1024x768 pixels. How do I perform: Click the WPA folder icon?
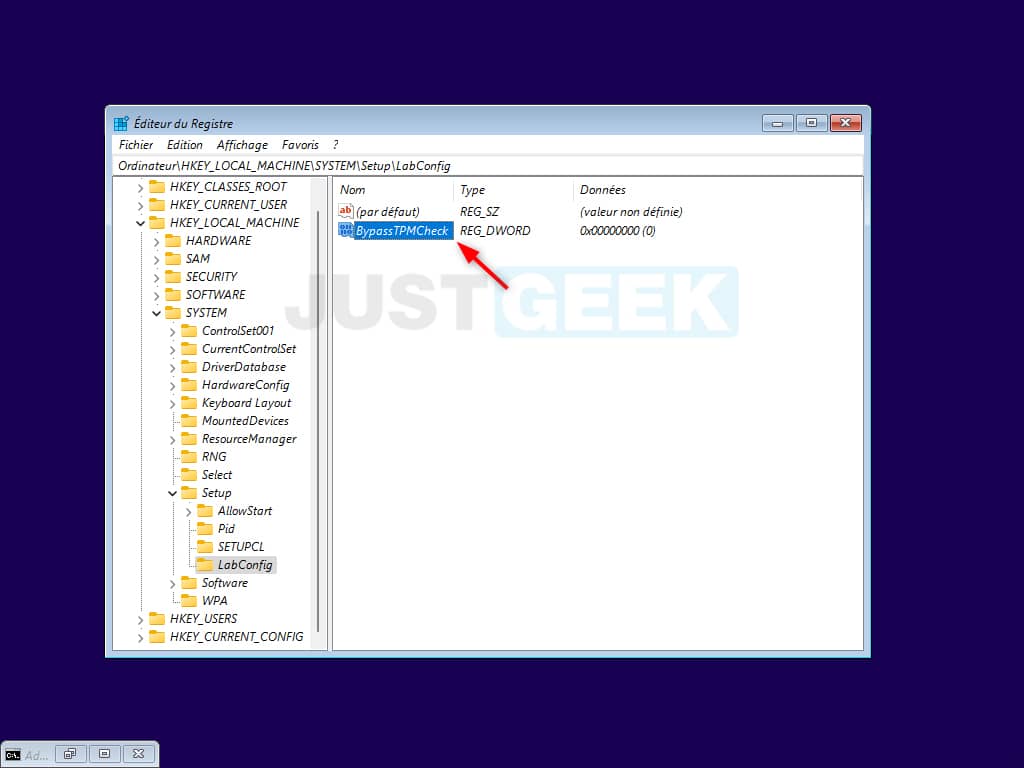click(189, 600)
